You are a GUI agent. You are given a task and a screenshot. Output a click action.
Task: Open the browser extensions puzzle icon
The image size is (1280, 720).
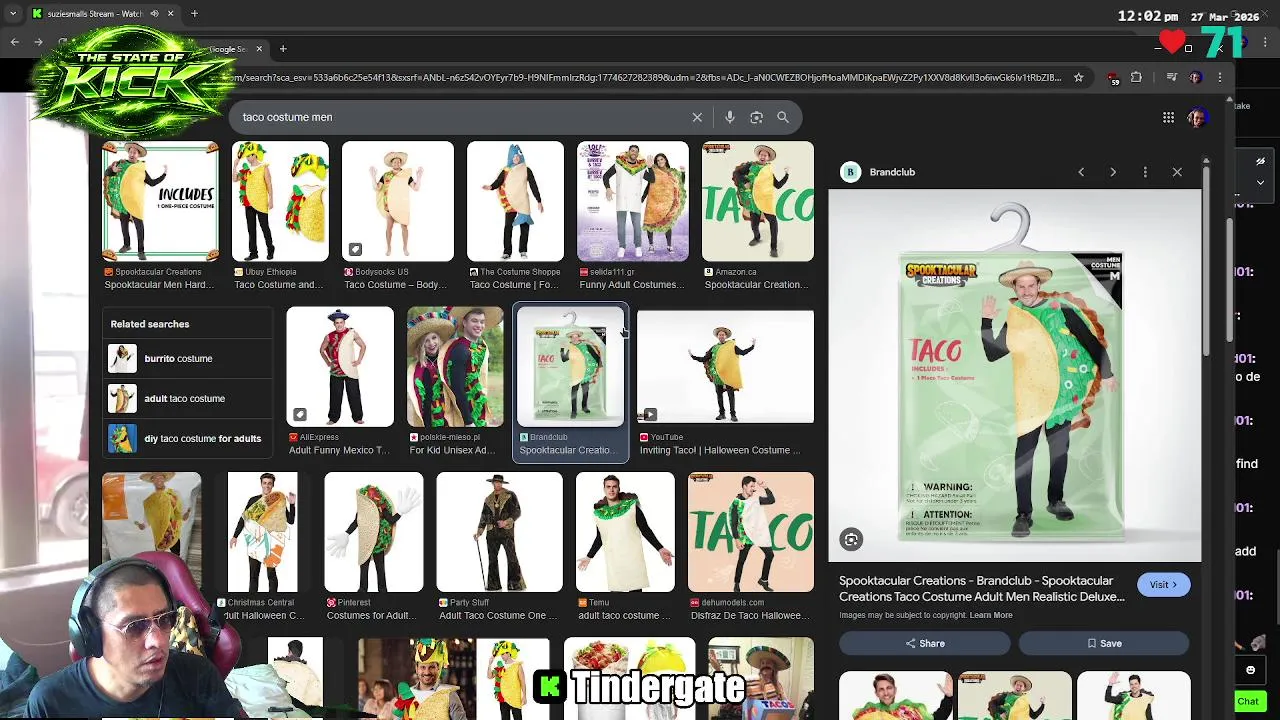point(1136,77)
